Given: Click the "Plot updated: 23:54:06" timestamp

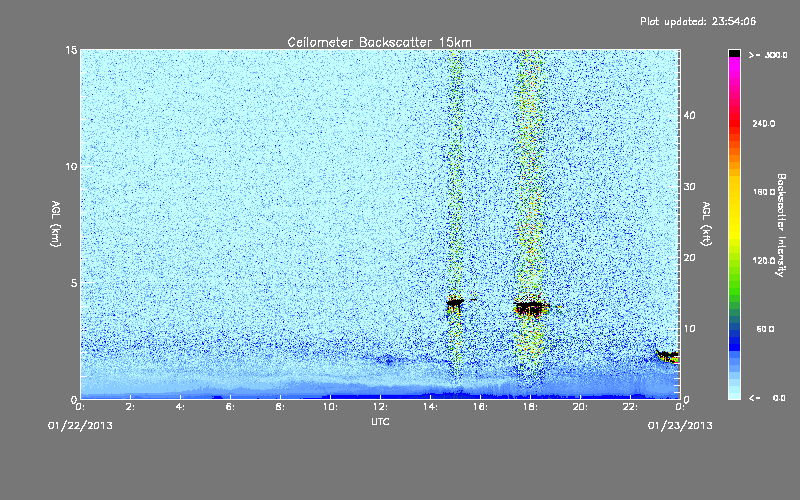Looking at the screenshot, I should (698, 21).
